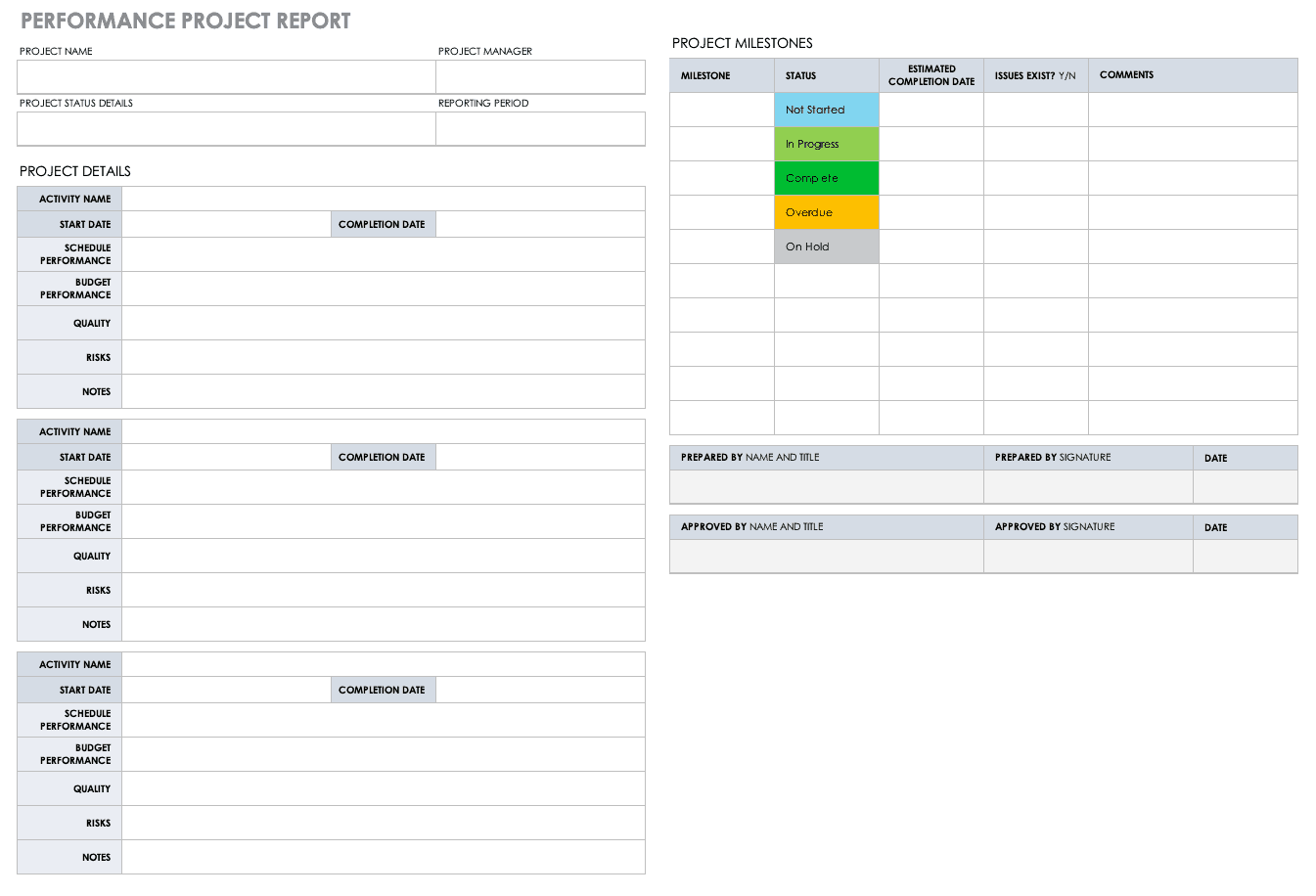Select the Project Manager field
Image resolution: width=1316 pixels, height=896 pixels.
(540, 76)
